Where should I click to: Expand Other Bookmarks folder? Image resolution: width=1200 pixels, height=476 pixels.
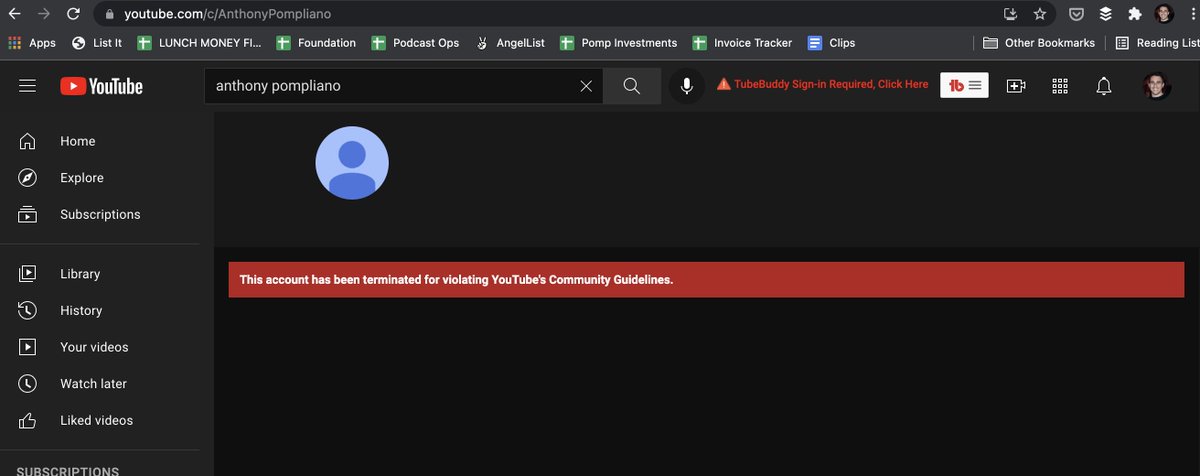[x=1039, y=43]
